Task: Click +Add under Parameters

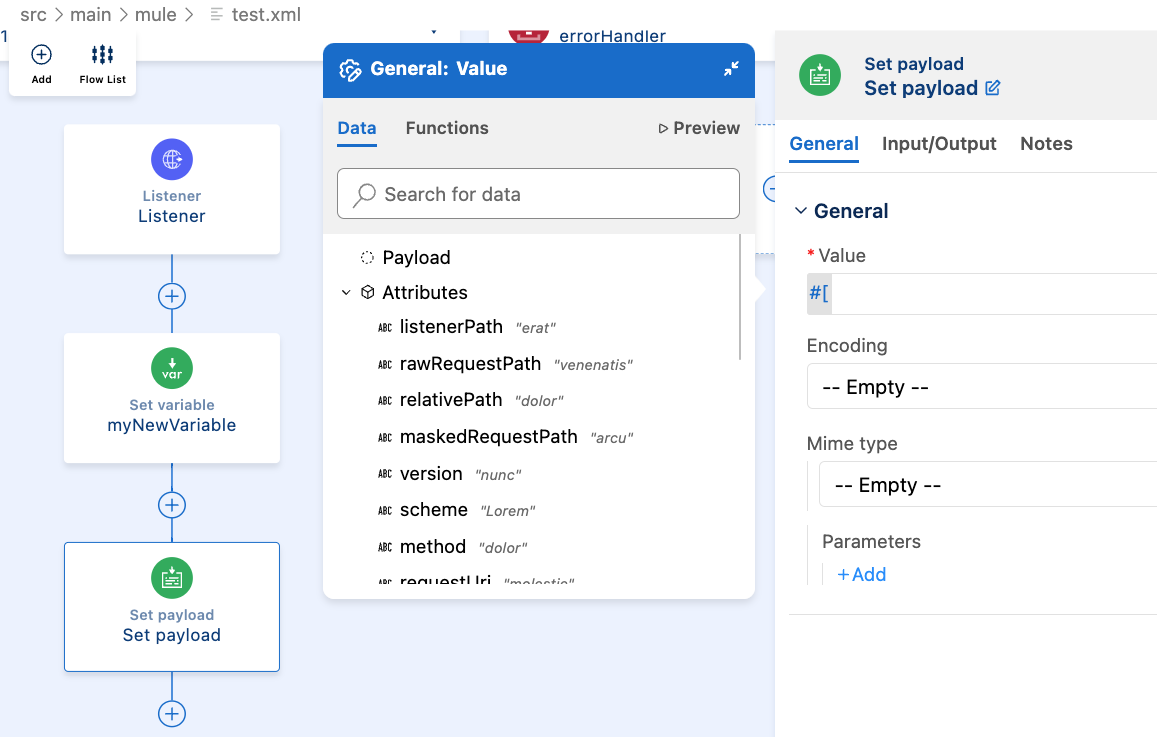Action: (x=861, y=574)
